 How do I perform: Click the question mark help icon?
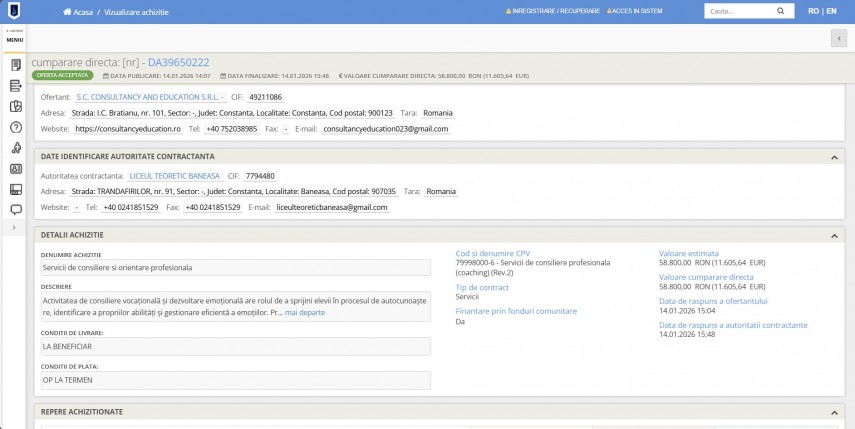point(15,127)
